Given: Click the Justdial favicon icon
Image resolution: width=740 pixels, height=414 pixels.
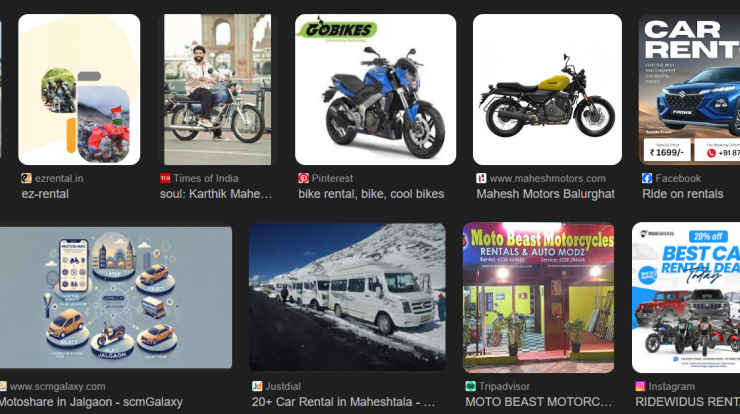Looking at the screenshot, I should [x=257, y=386].
